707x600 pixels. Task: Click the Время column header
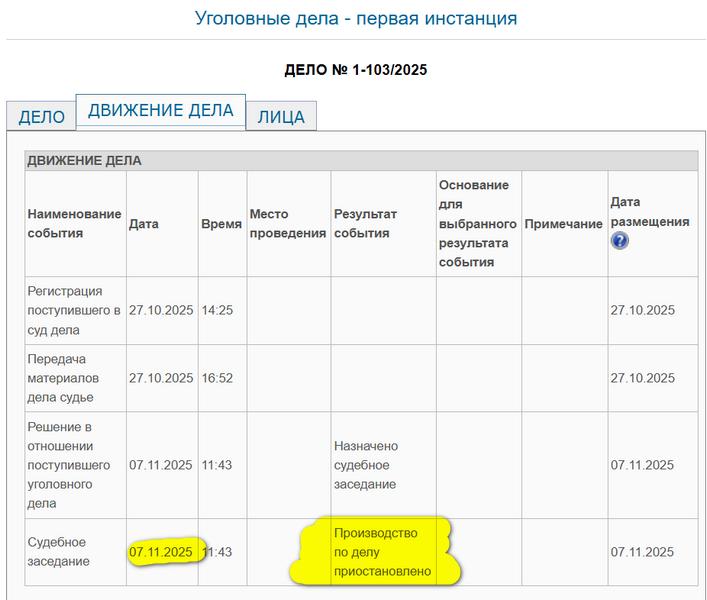[221, 224]
